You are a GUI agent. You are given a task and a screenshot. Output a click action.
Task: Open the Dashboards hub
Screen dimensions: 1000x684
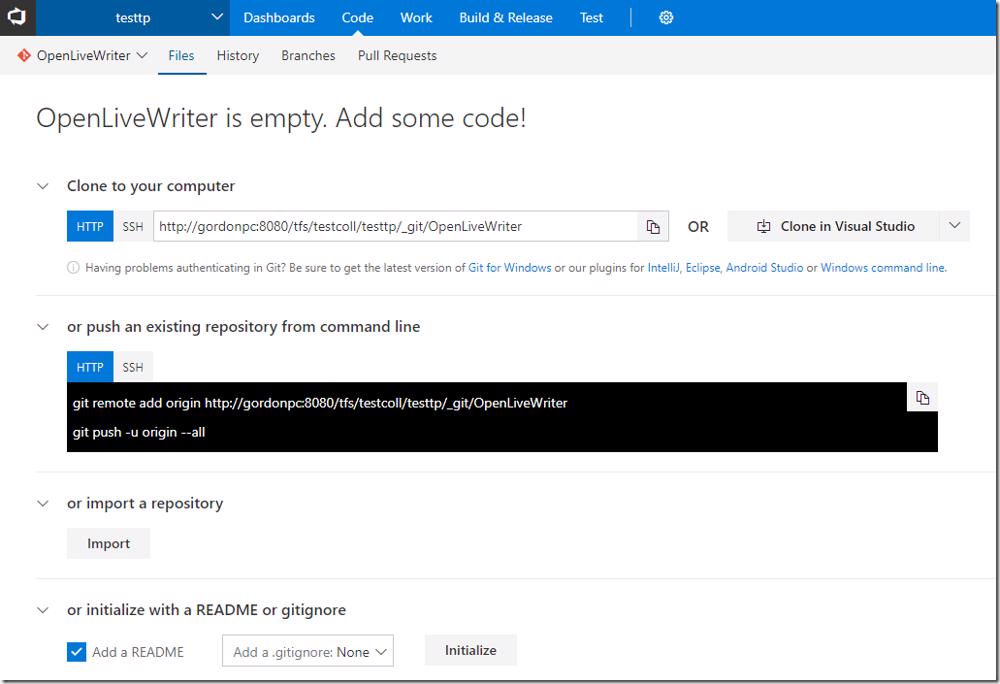(279, 18)
